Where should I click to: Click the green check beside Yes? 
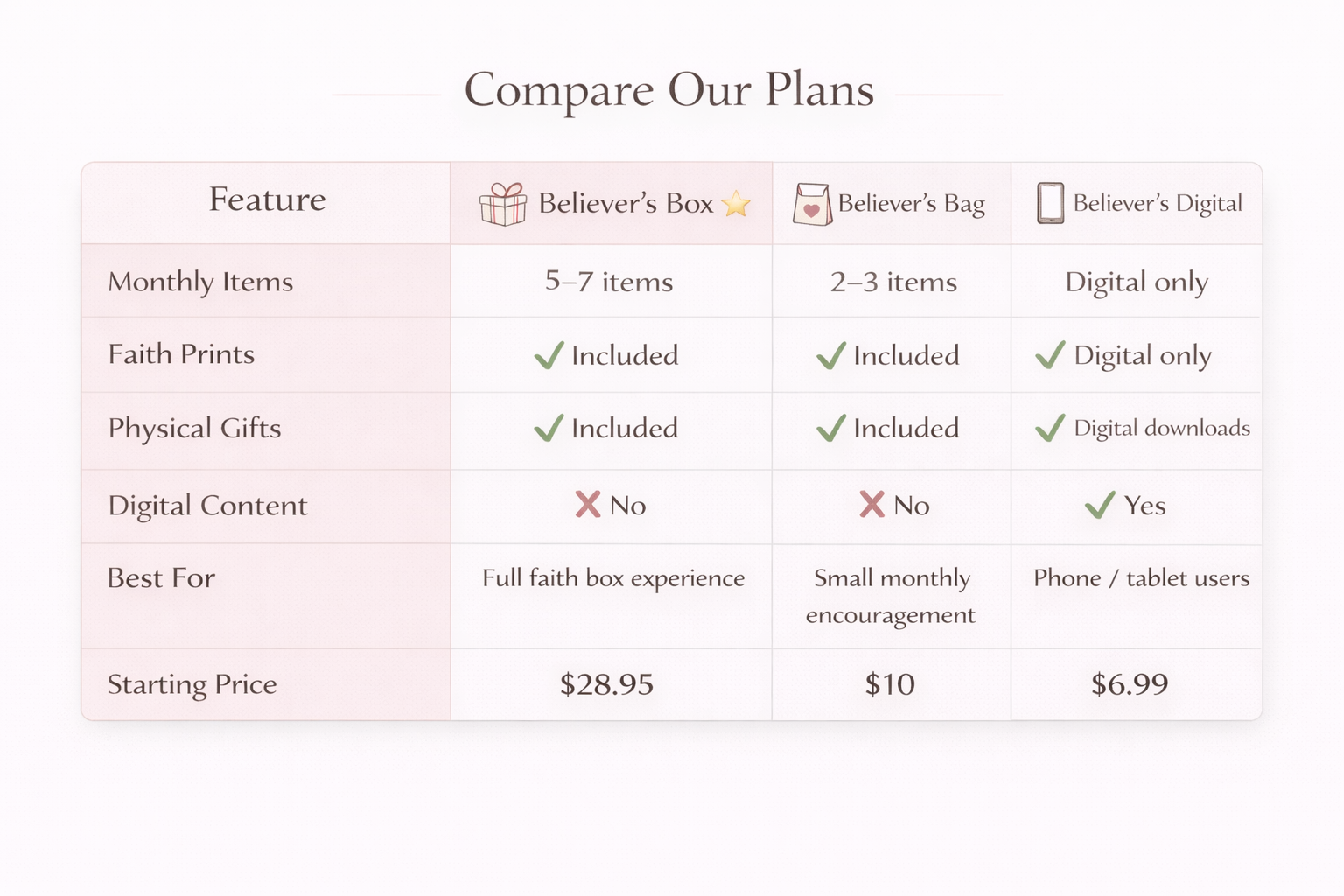point(1100,505)
